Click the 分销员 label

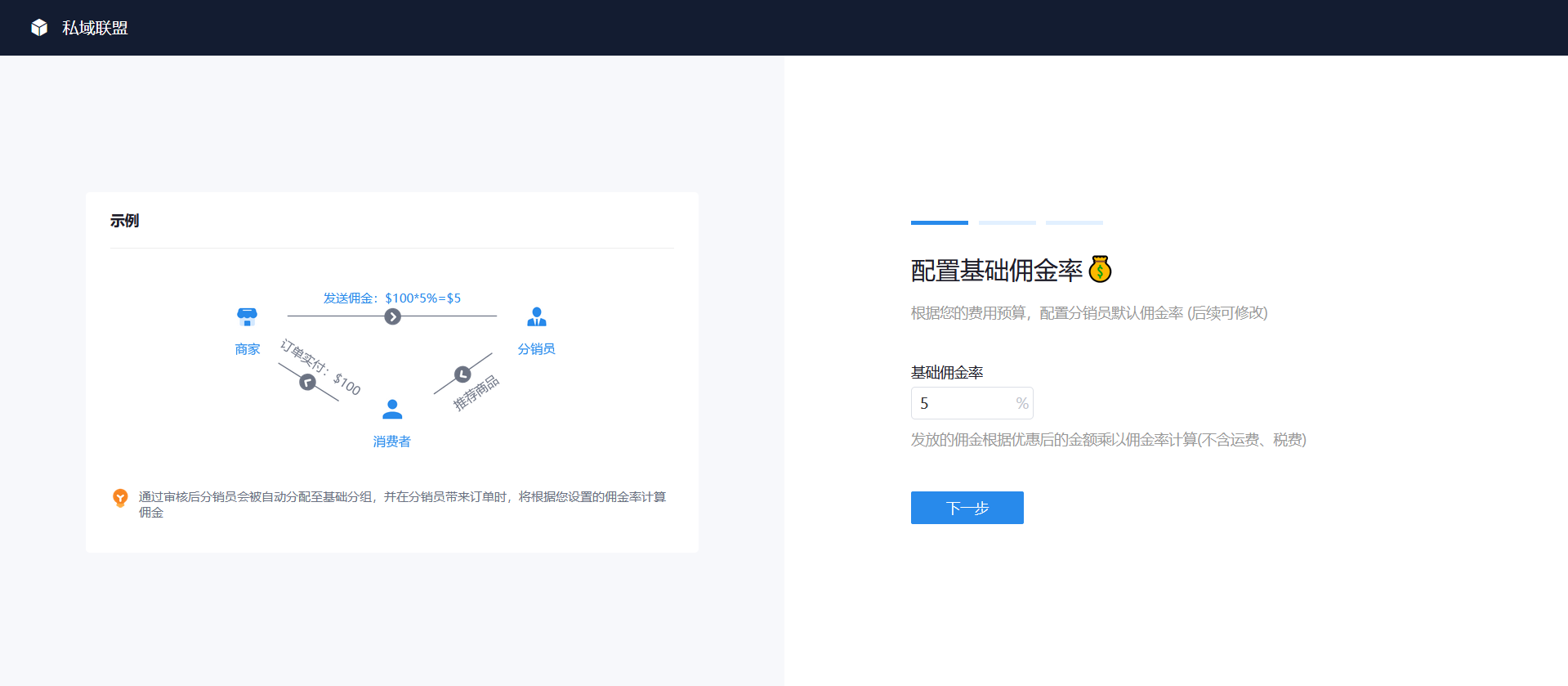537,349
